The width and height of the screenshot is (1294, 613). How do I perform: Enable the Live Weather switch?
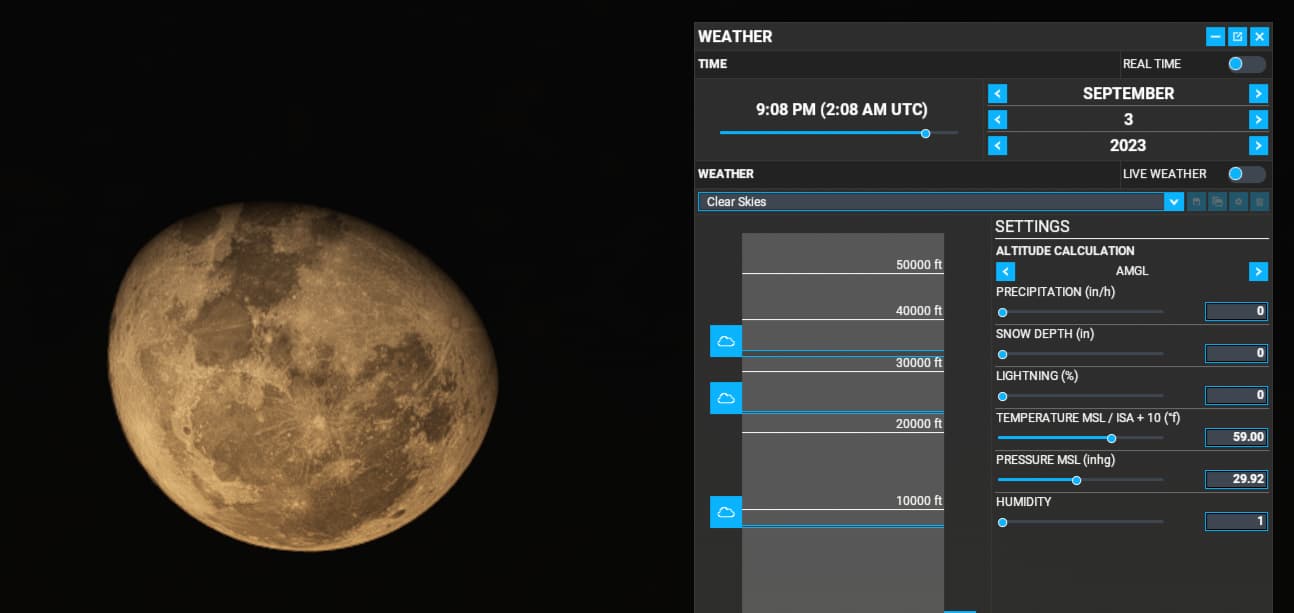[x=1246, y=174]
